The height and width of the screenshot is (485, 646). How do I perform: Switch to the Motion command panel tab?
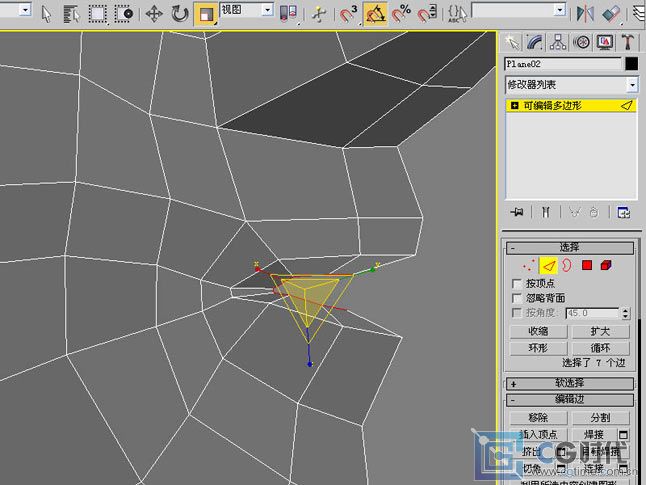click(x=581, y=42)
